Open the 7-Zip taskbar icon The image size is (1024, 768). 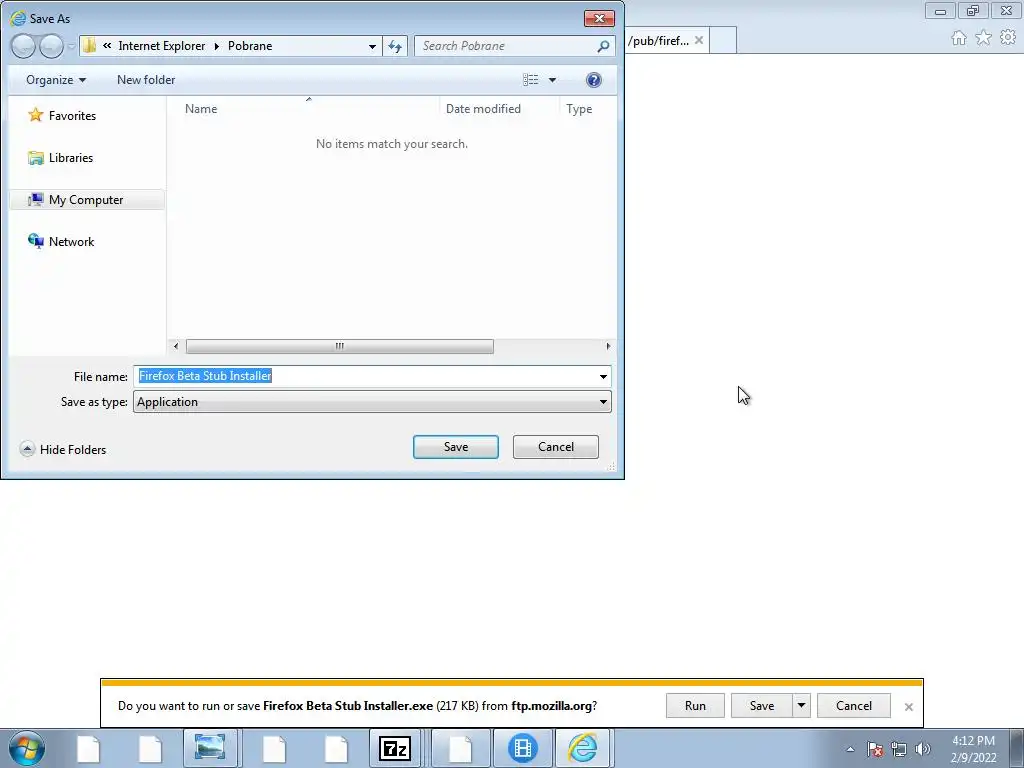[x=395, y=748]
